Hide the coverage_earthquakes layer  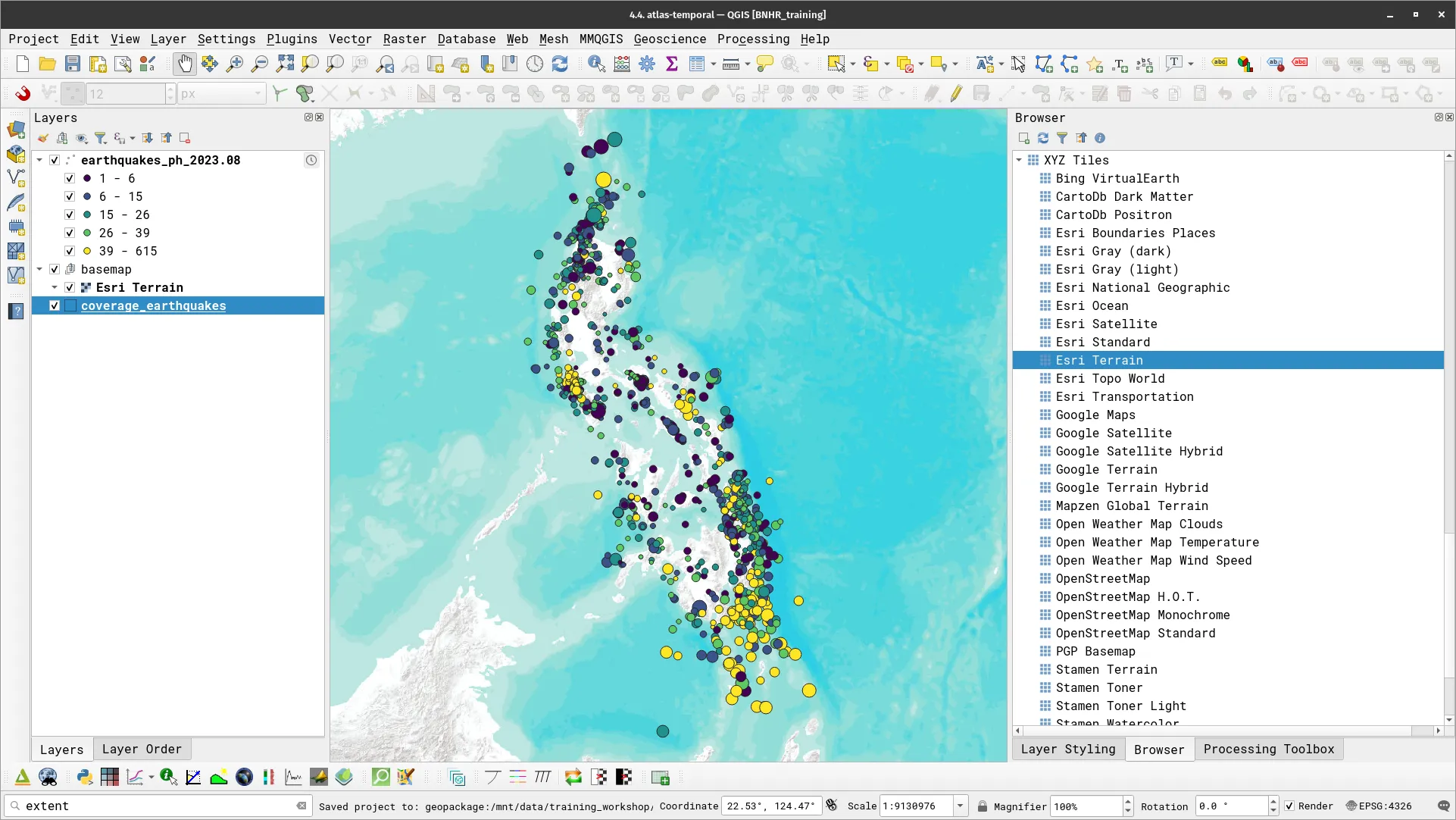click(55, 305)
